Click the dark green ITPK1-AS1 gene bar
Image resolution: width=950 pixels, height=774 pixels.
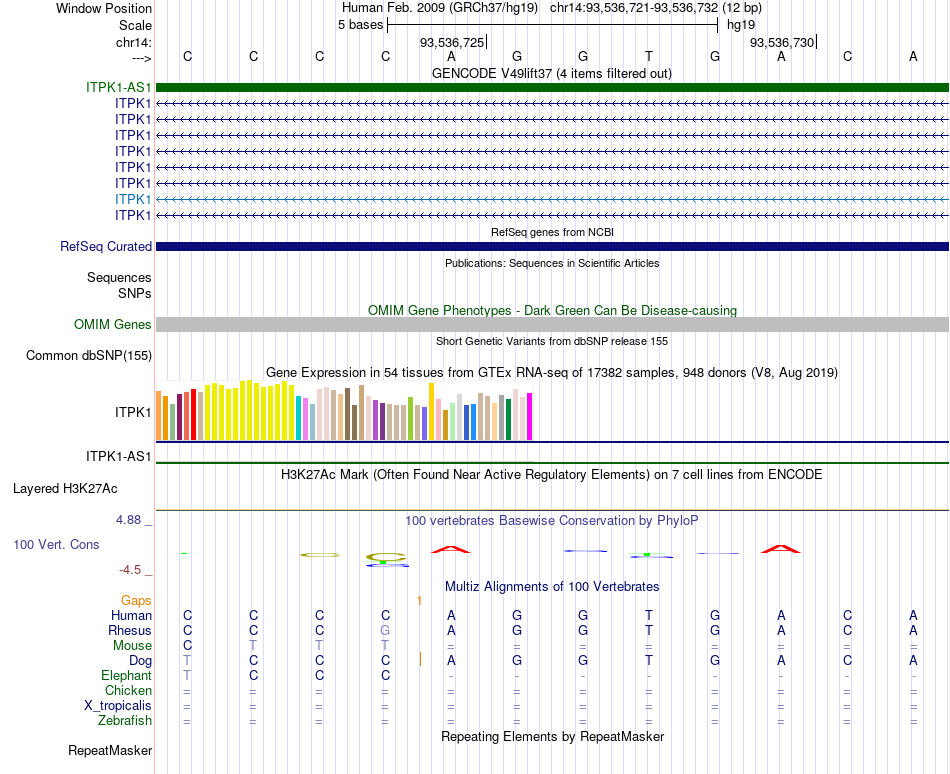coord(552,87)
